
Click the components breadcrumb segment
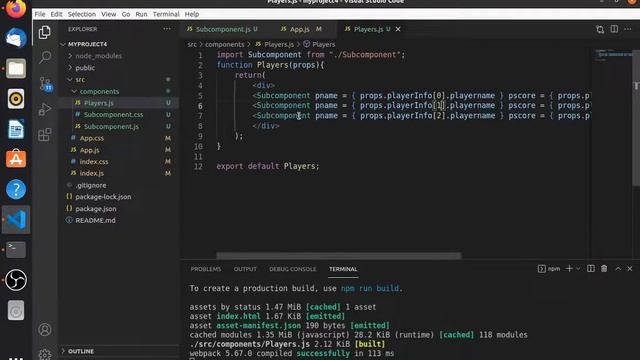click(224, 44)
